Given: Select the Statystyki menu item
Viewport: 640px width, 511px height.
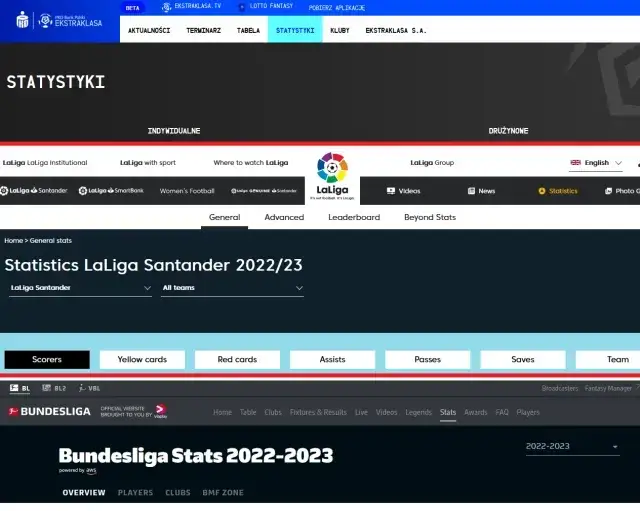Looking at the screenshot, I should 295,30.
